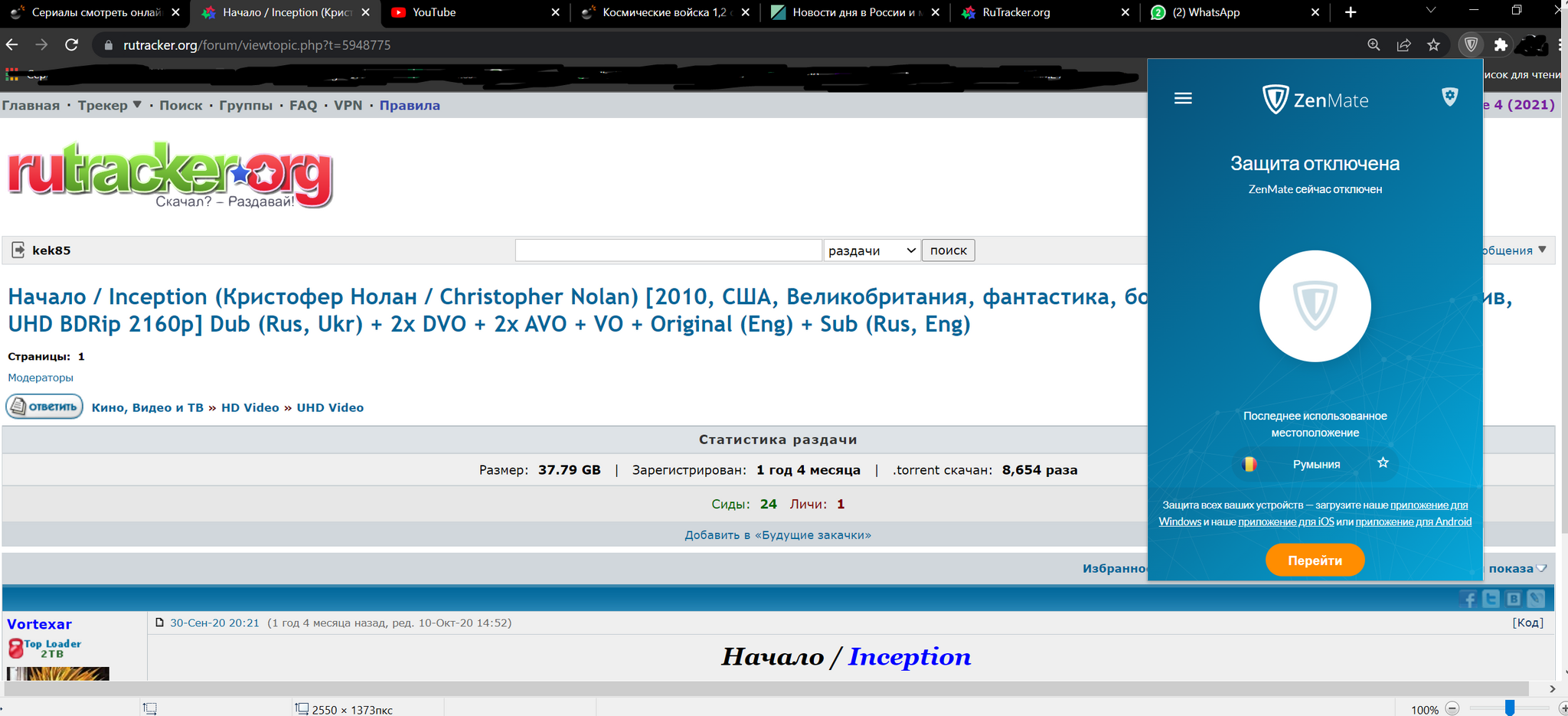Share the post on Twitter

pyautogui.click(x=1491, y=599)
